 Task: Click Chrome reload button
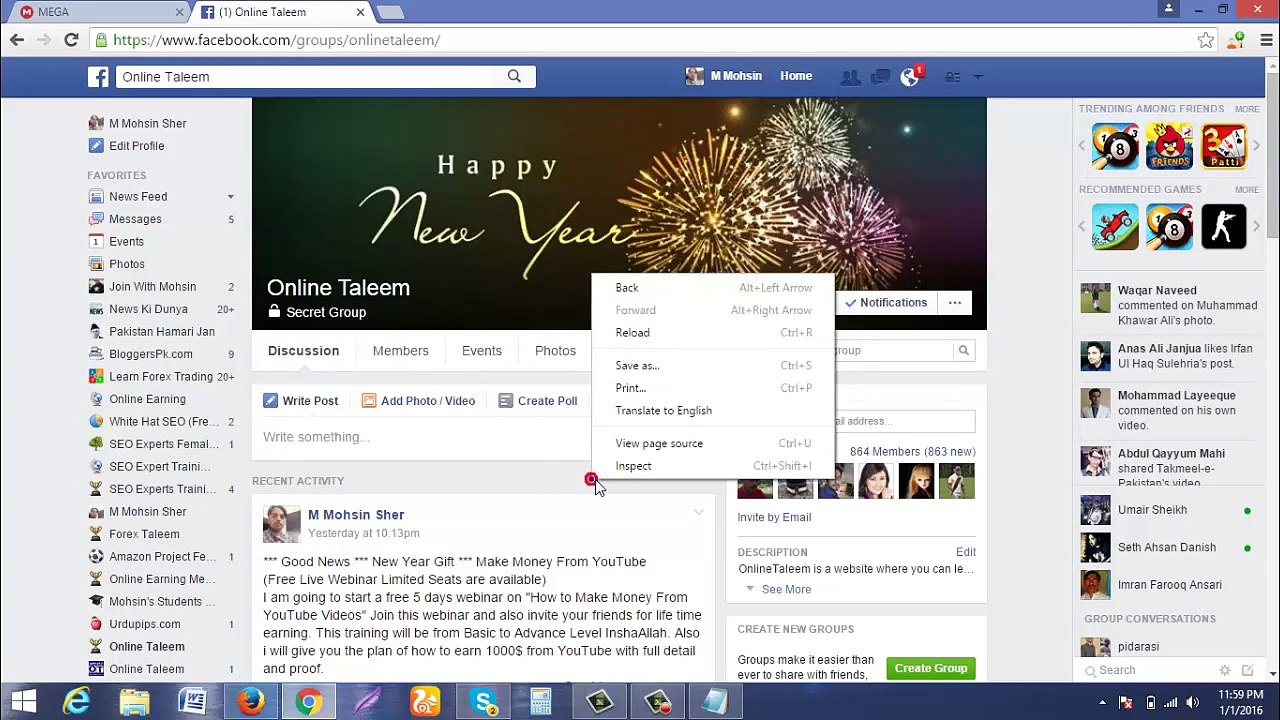coord(71,40)
